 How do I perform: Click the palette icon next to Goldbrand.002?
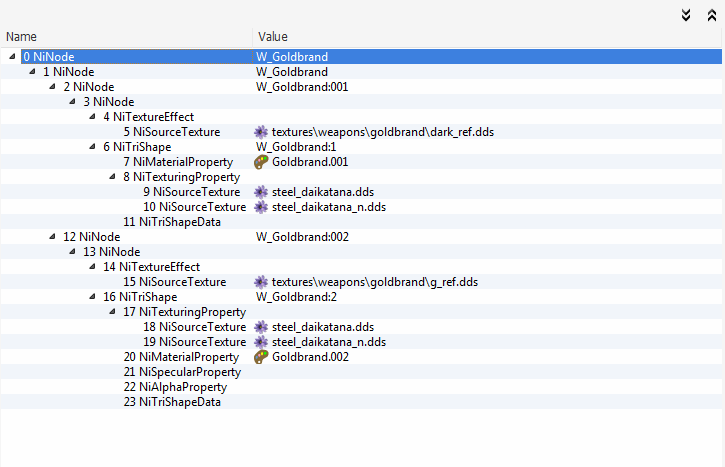pos(262,357)
